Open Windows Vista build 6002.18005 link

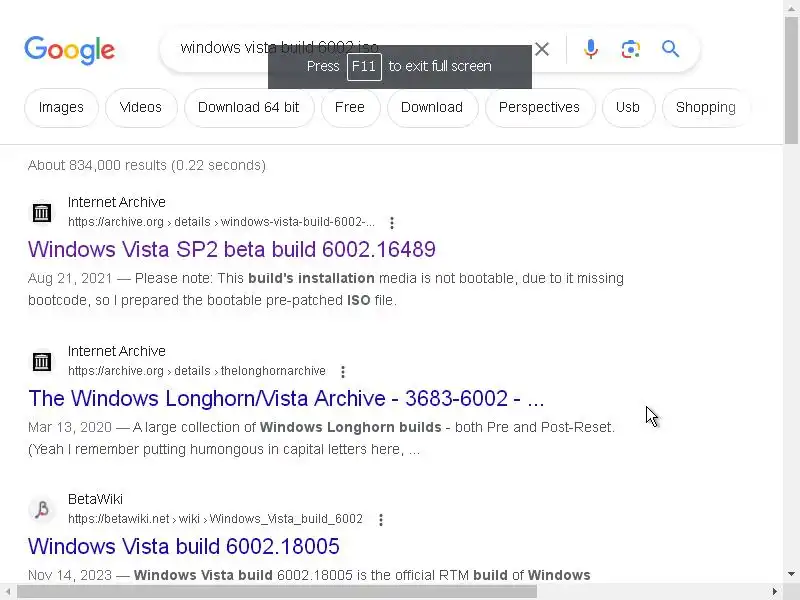coord(184,546)
